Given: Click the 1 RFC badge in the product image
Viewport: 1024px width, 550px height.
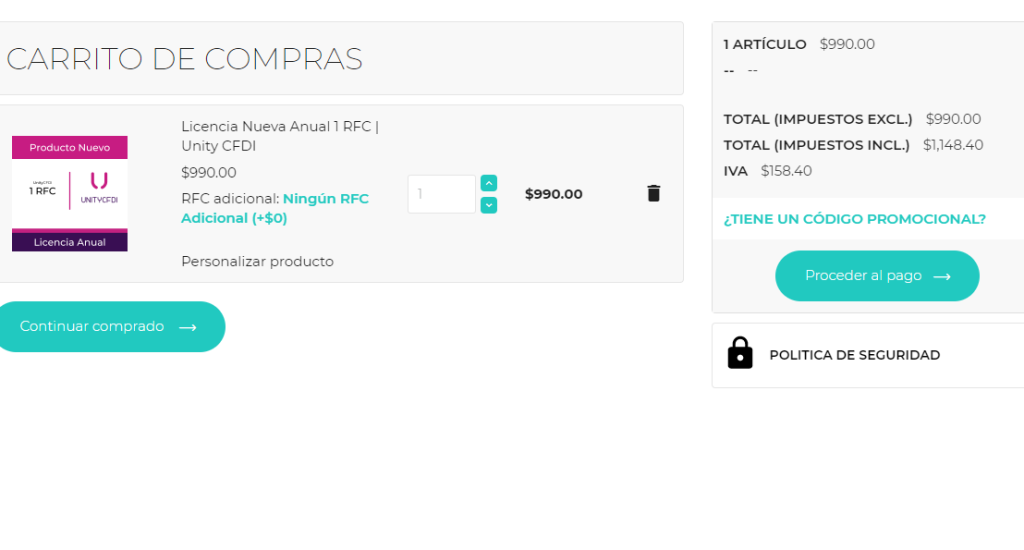Looking at the screenshot, I should [x=42, y=190].
